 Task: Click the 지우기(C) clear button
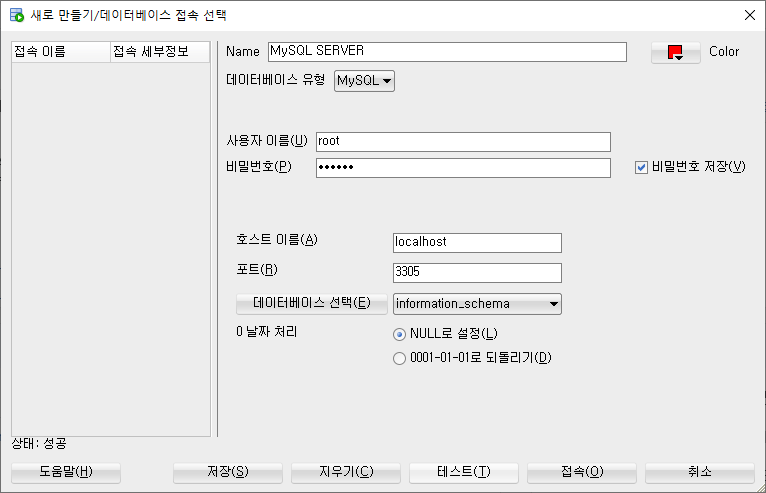346,472
